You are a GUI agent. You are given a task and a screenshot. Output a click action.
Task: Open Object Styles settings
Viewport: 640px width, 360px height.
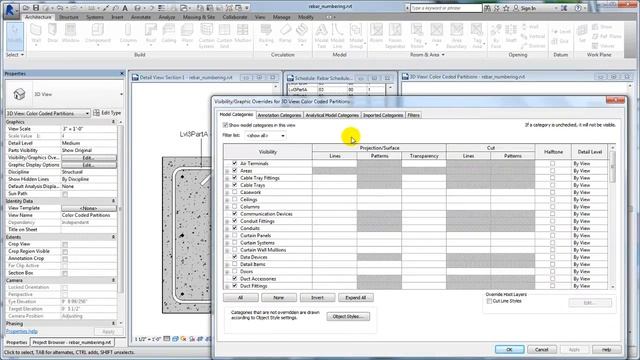(x=348, y=316)
